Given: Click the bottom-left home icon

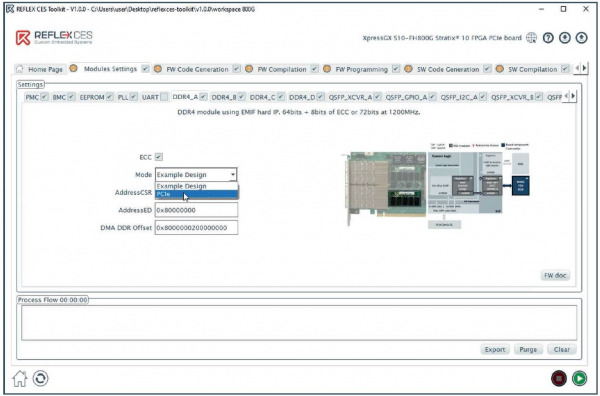Looking at the screenshot, I should tap(20, 378).
